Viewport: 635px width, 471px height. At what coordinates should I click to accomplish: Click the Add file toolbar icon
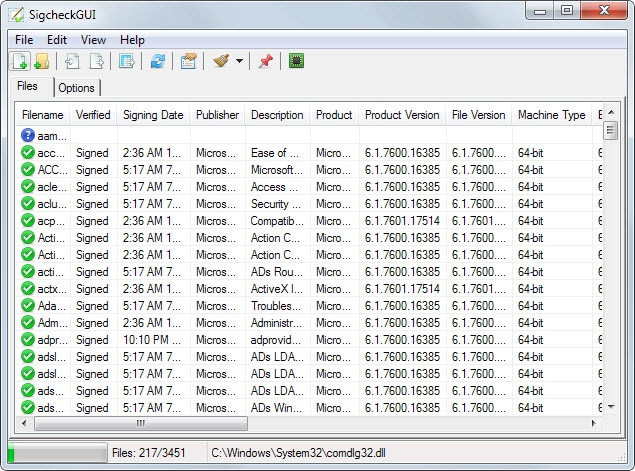pos(19,62)
